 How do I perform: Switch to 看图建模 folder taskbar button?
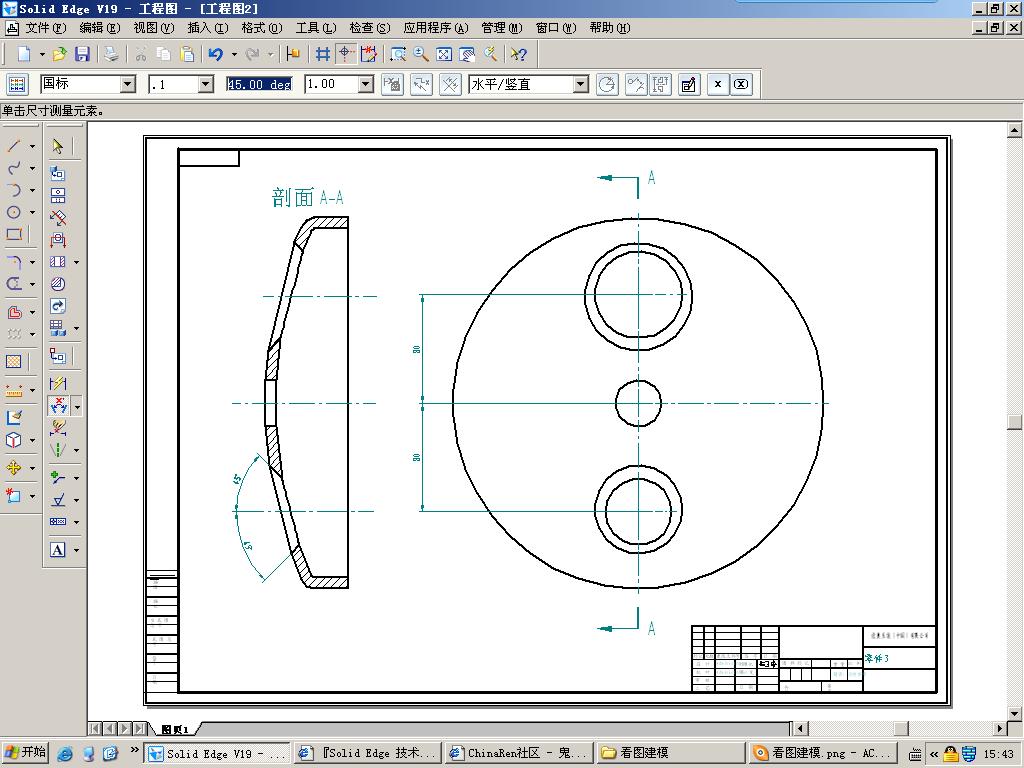point(670,753)
